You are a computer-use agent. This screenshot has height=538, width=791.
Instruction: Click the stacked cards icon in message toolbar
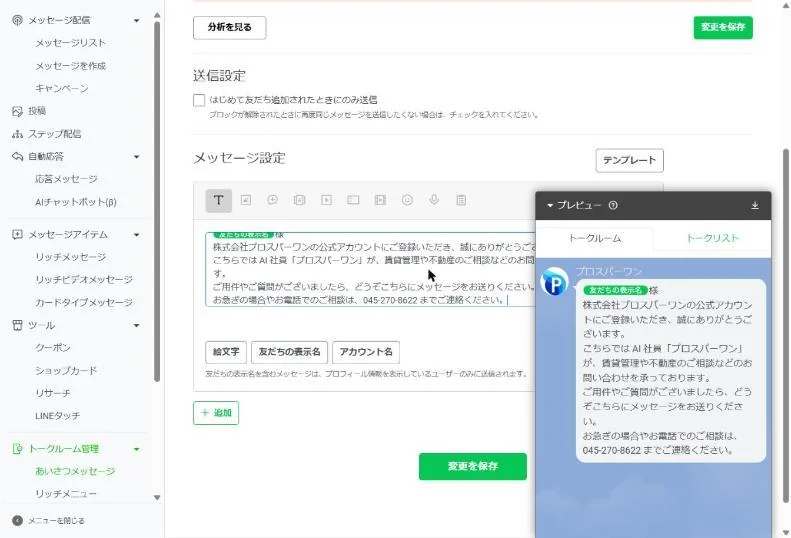(x=299, y=200)
